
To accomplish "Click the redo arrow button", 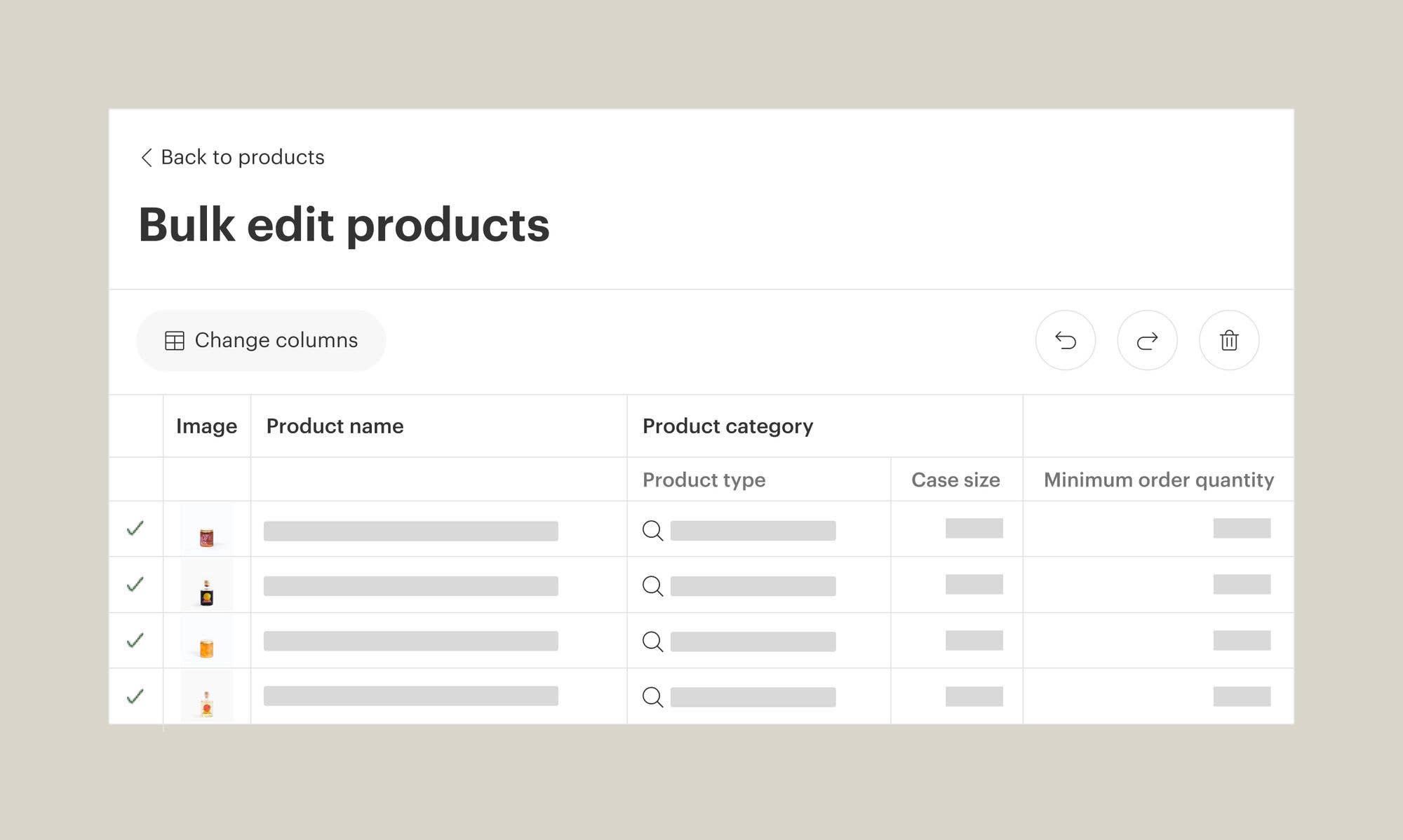I will tap(1147, 341).
